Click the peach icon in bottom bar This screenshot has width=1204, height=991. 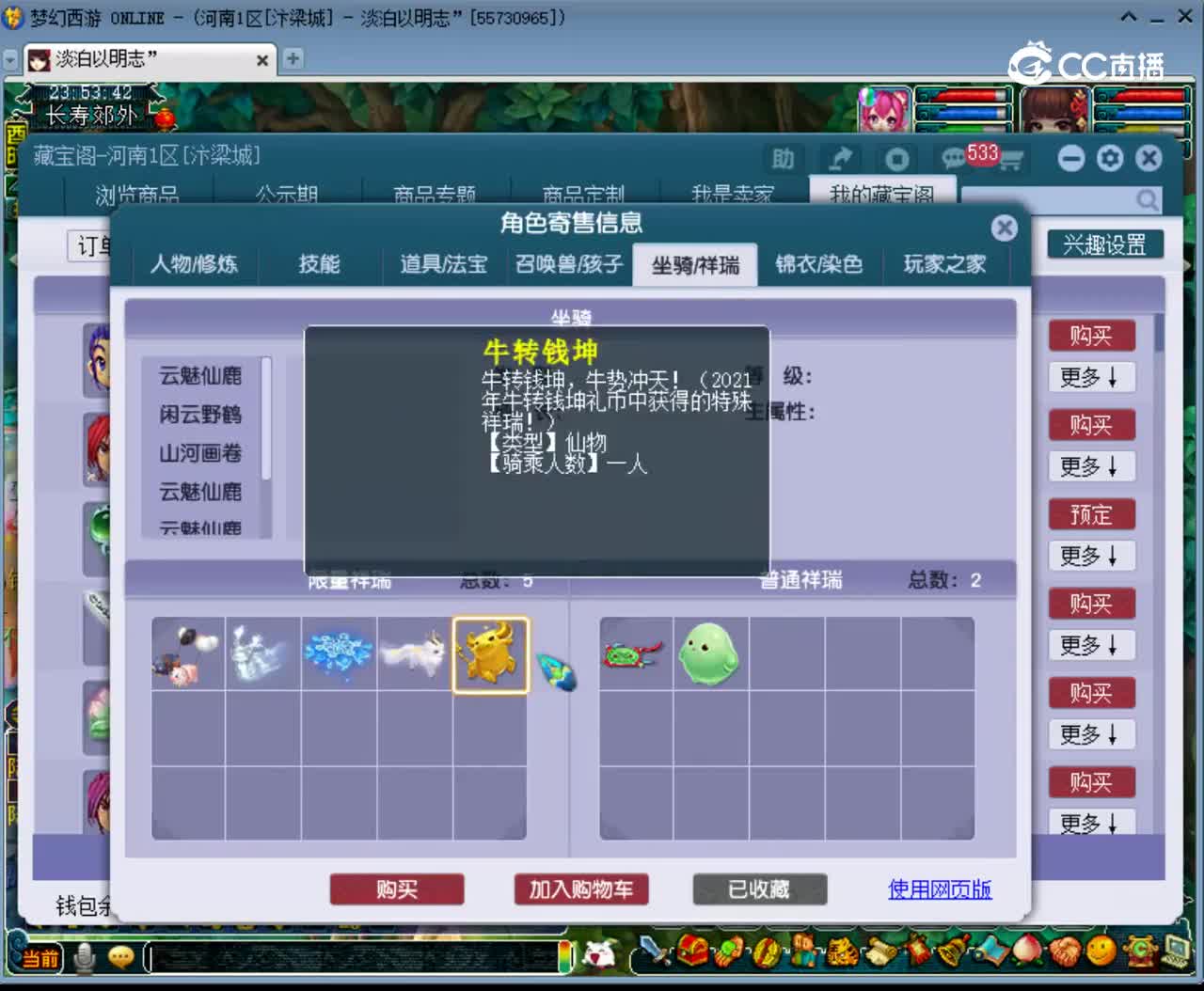pos(1027,952)
